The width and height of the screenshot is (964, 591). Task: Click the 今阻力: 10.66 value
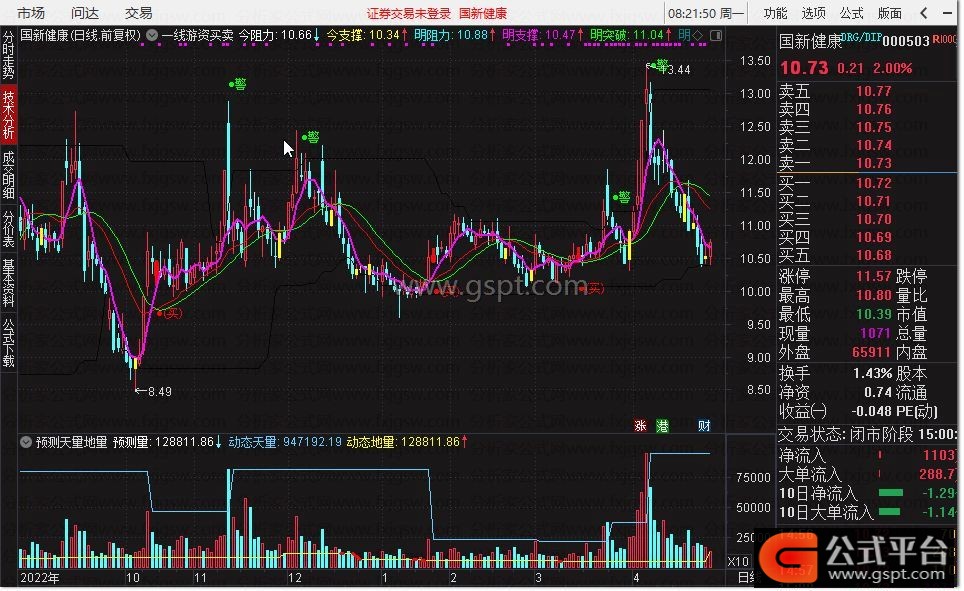tap(279, 36)
